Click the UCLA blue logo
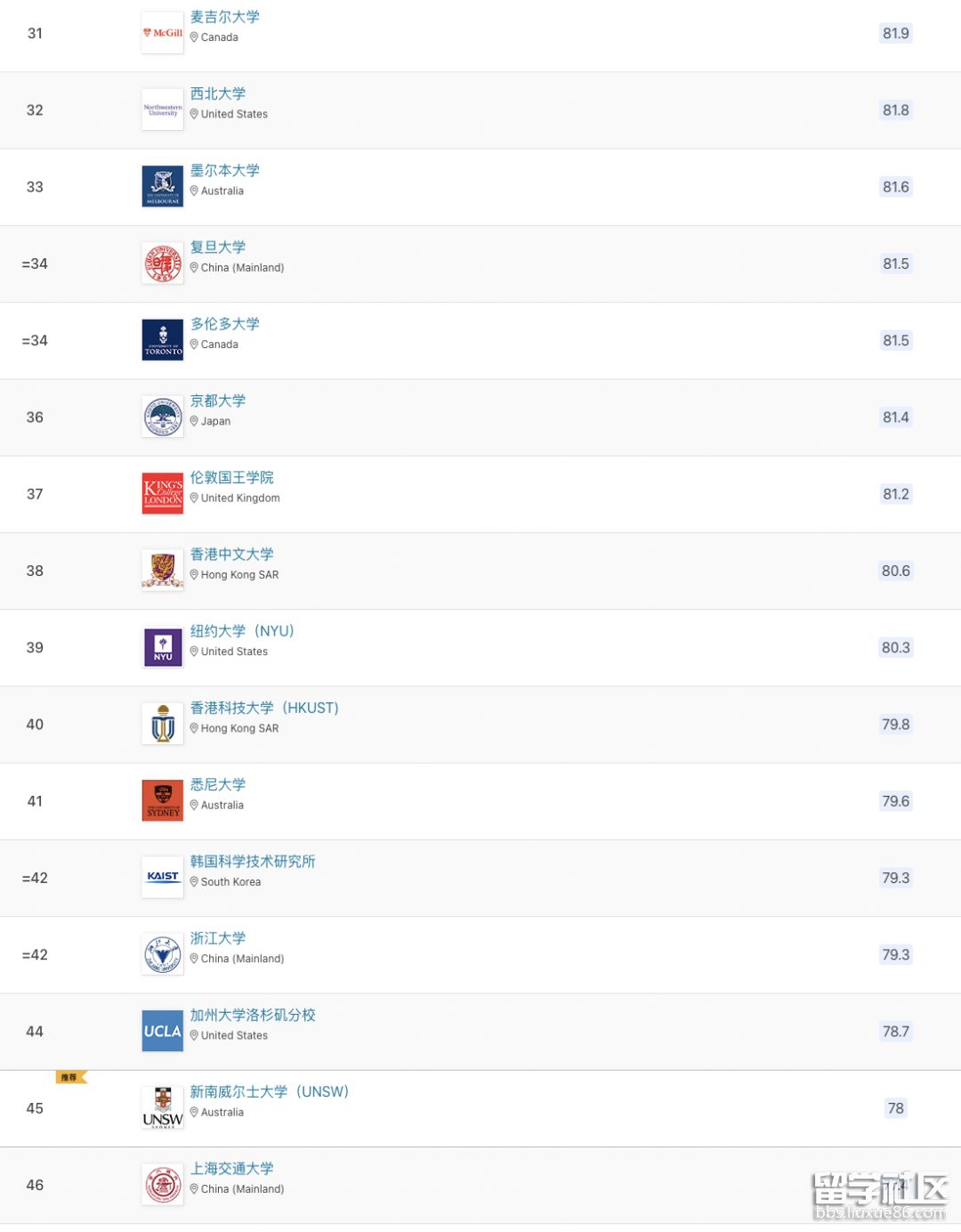Image resolution: width=961 pixels, height=1232 pixels. [x=163, y=1031]
